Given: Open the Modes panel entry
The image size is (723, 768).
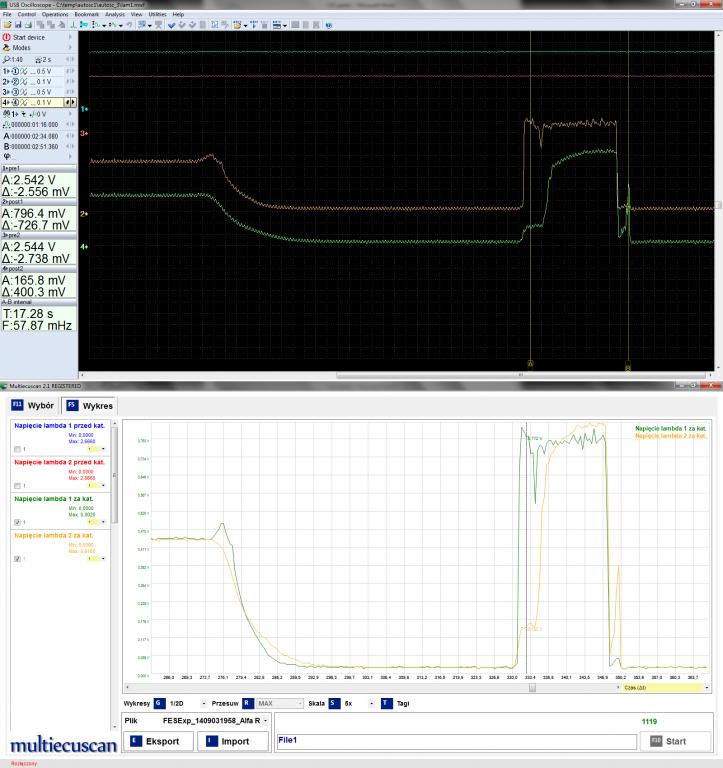Looking at the screenshot, I should [22, 47].
